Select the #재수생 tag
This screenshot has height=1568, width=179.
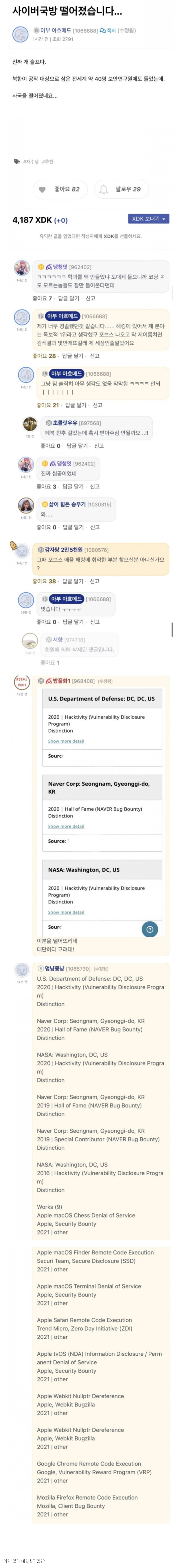(x=31, y=161)
